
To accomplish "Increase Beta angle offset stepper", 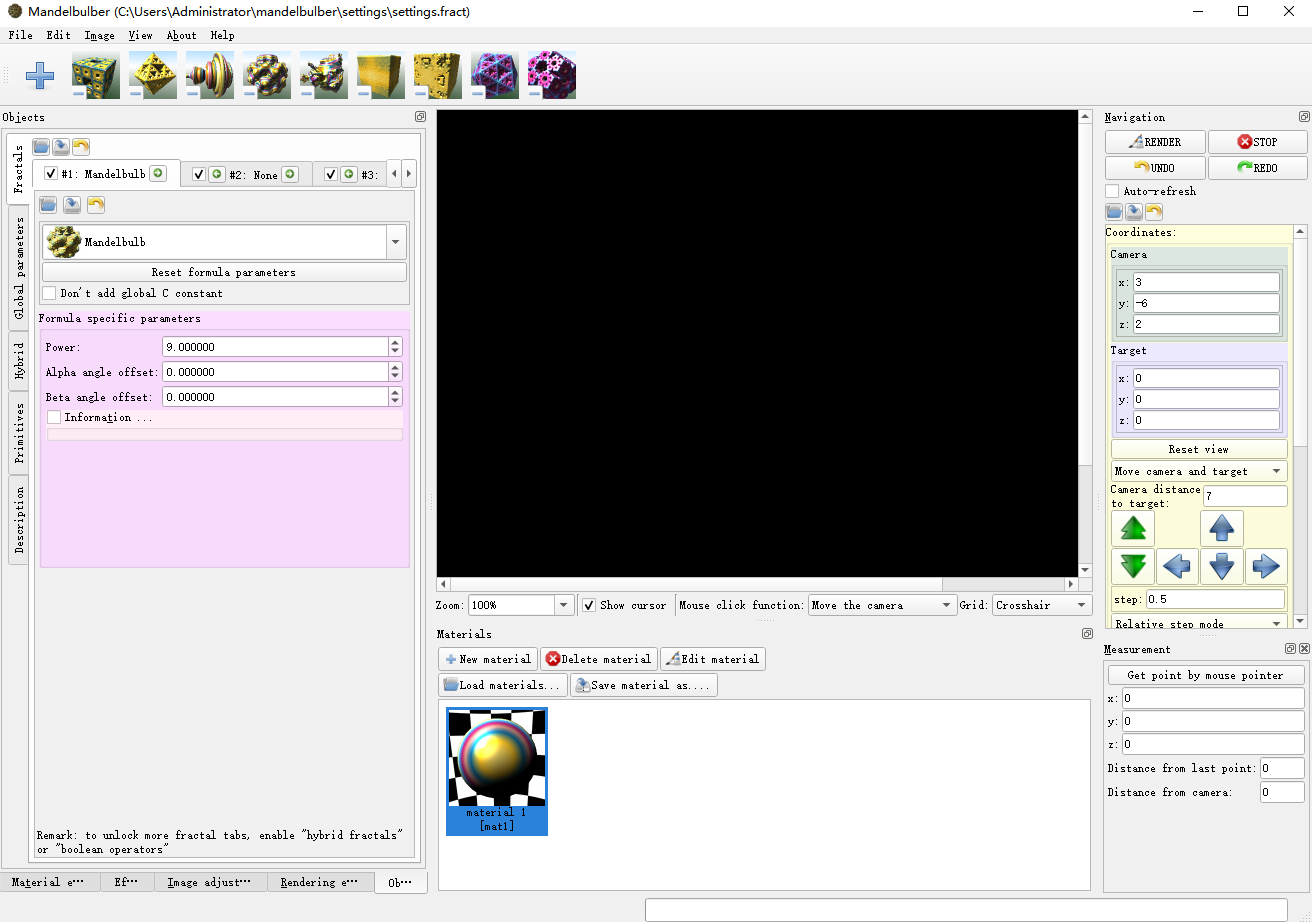I will (396, 392).
